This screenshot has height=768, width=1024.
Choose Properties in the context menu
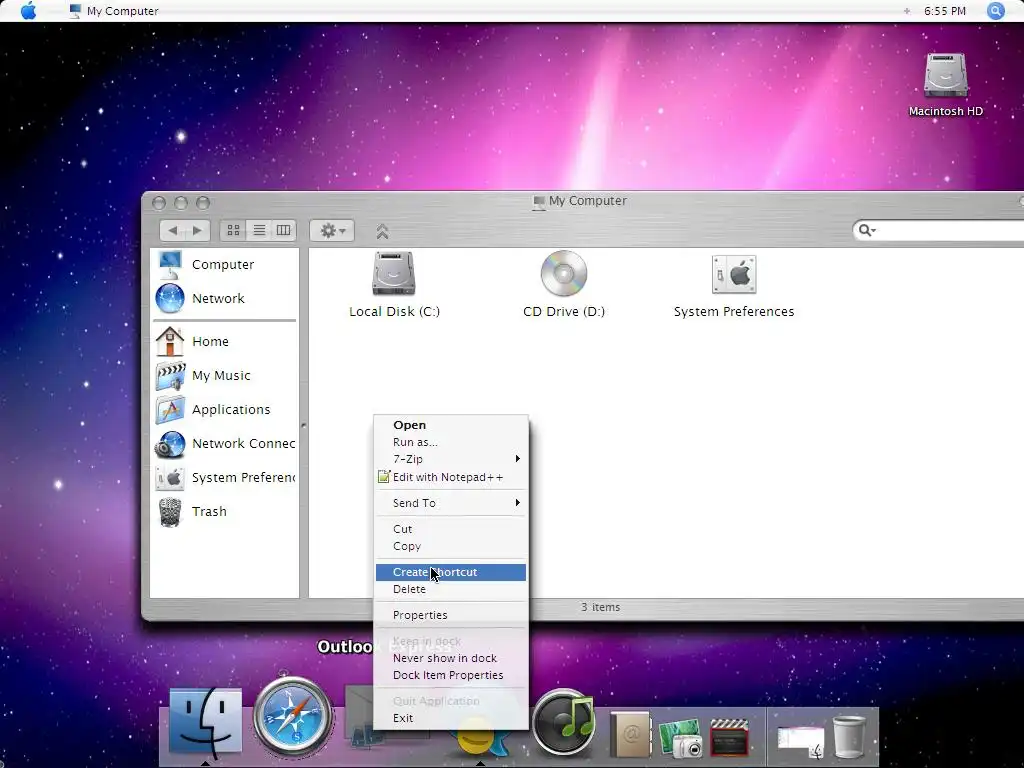451,615
